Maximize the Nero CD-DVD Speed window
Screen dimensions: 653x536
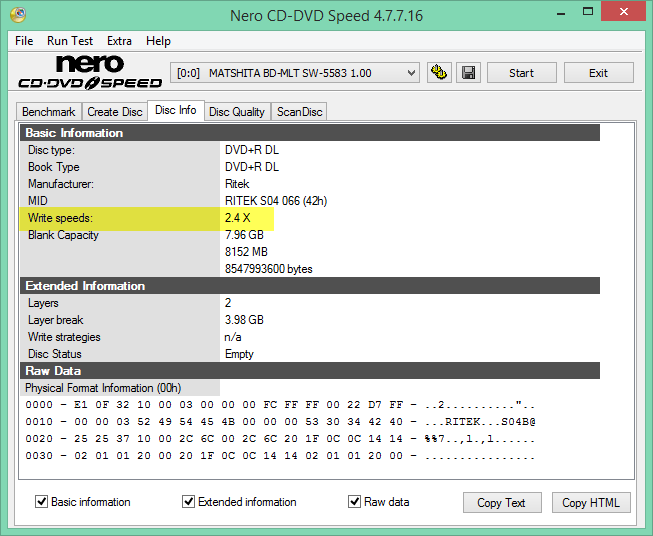pyautogui.click(x=588, y=12)
